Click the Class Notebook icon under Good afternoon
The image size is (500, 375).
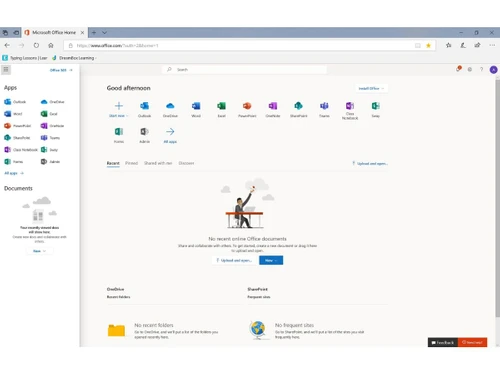point(350,106)
